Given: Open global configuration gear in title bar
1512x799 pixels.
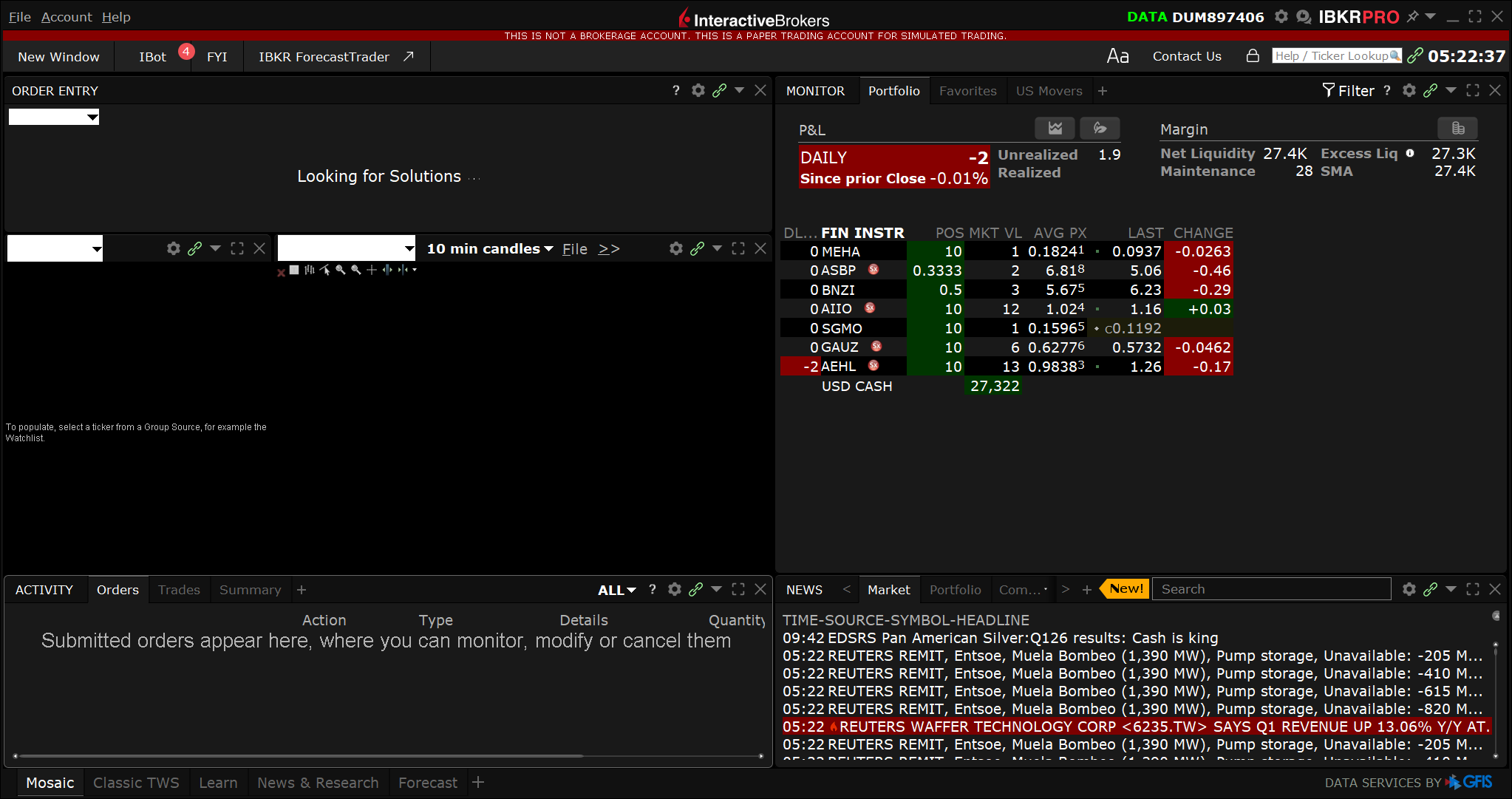Looking at the screenshot, I should click(1281, 16).
